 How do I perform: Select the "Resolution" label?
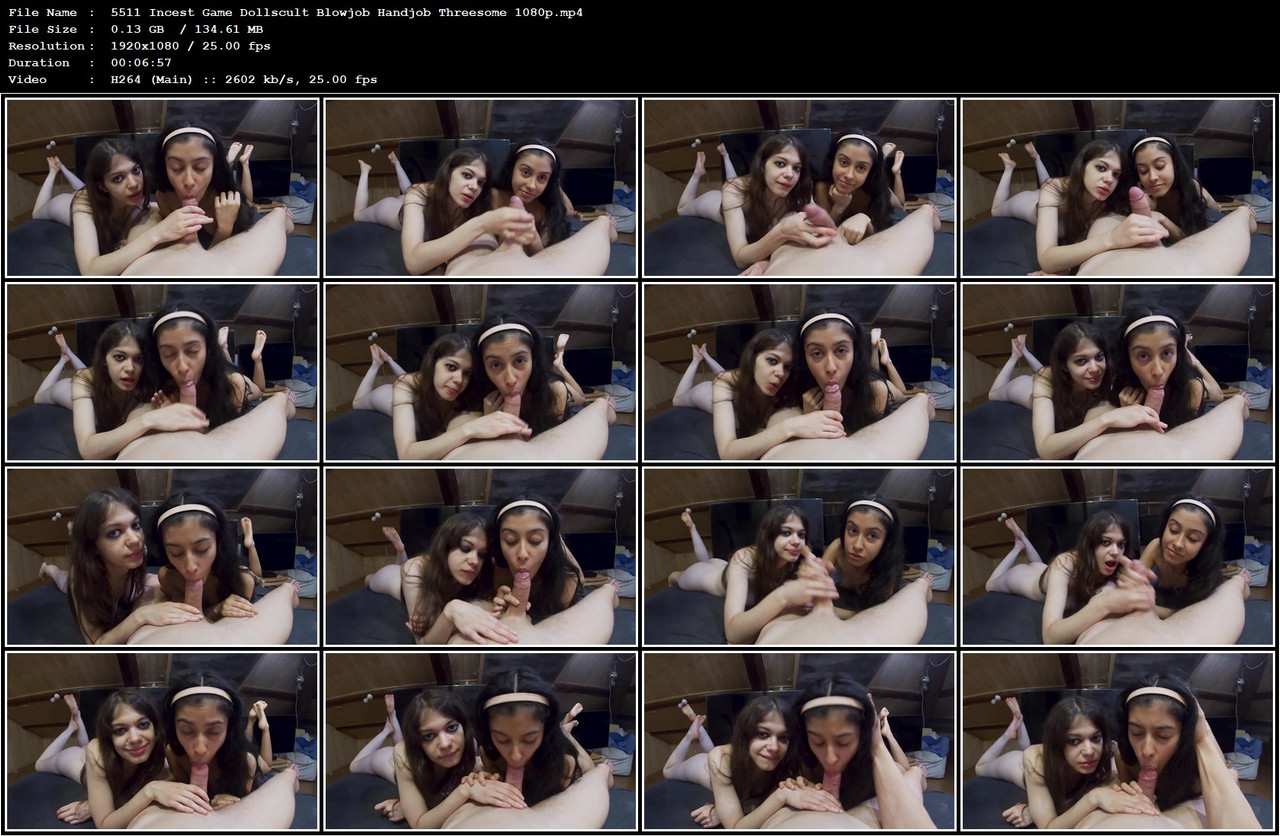(x=46, y=46)
